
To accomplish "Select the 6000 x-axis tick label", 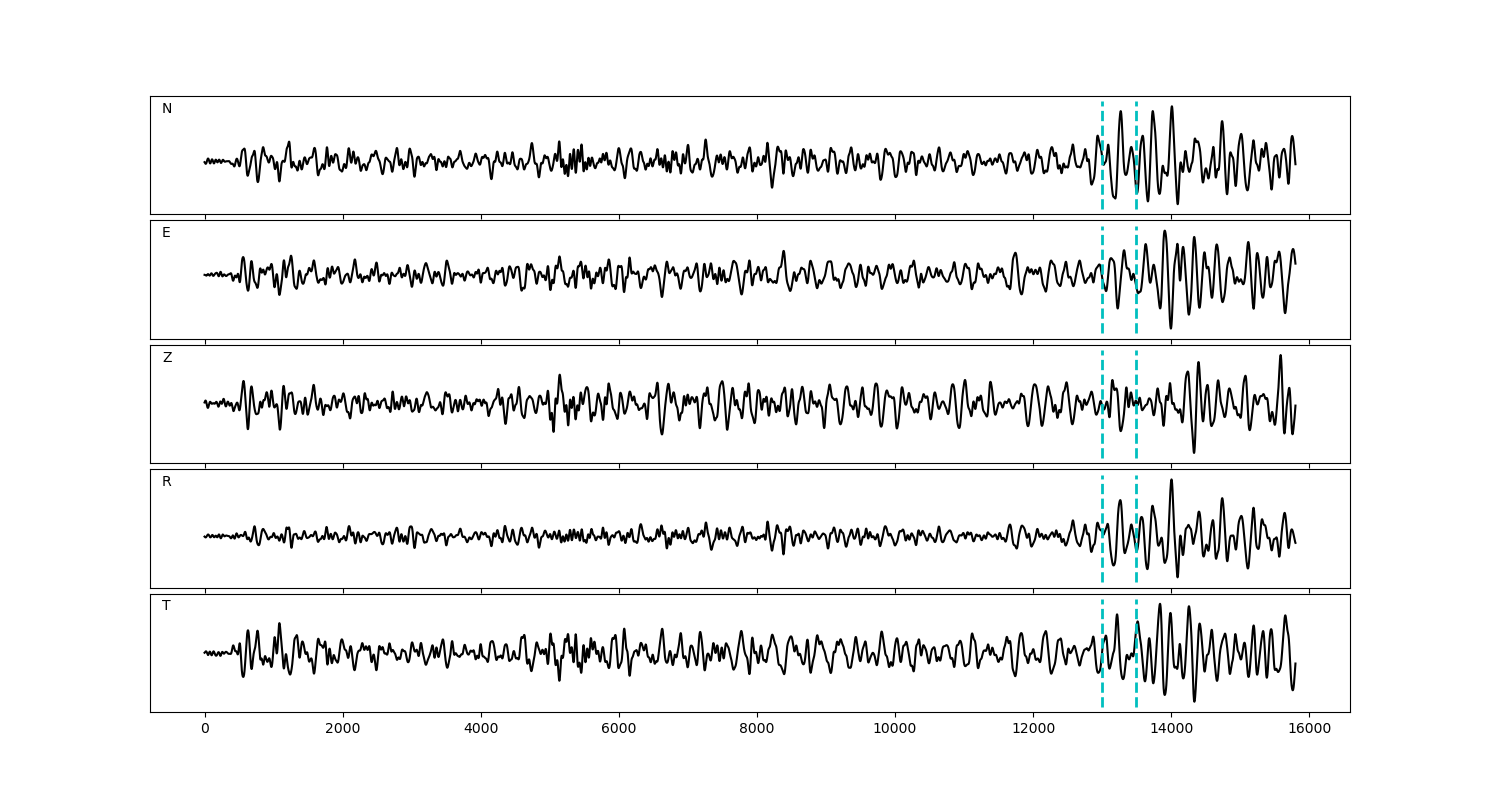I will click(619, 729).
